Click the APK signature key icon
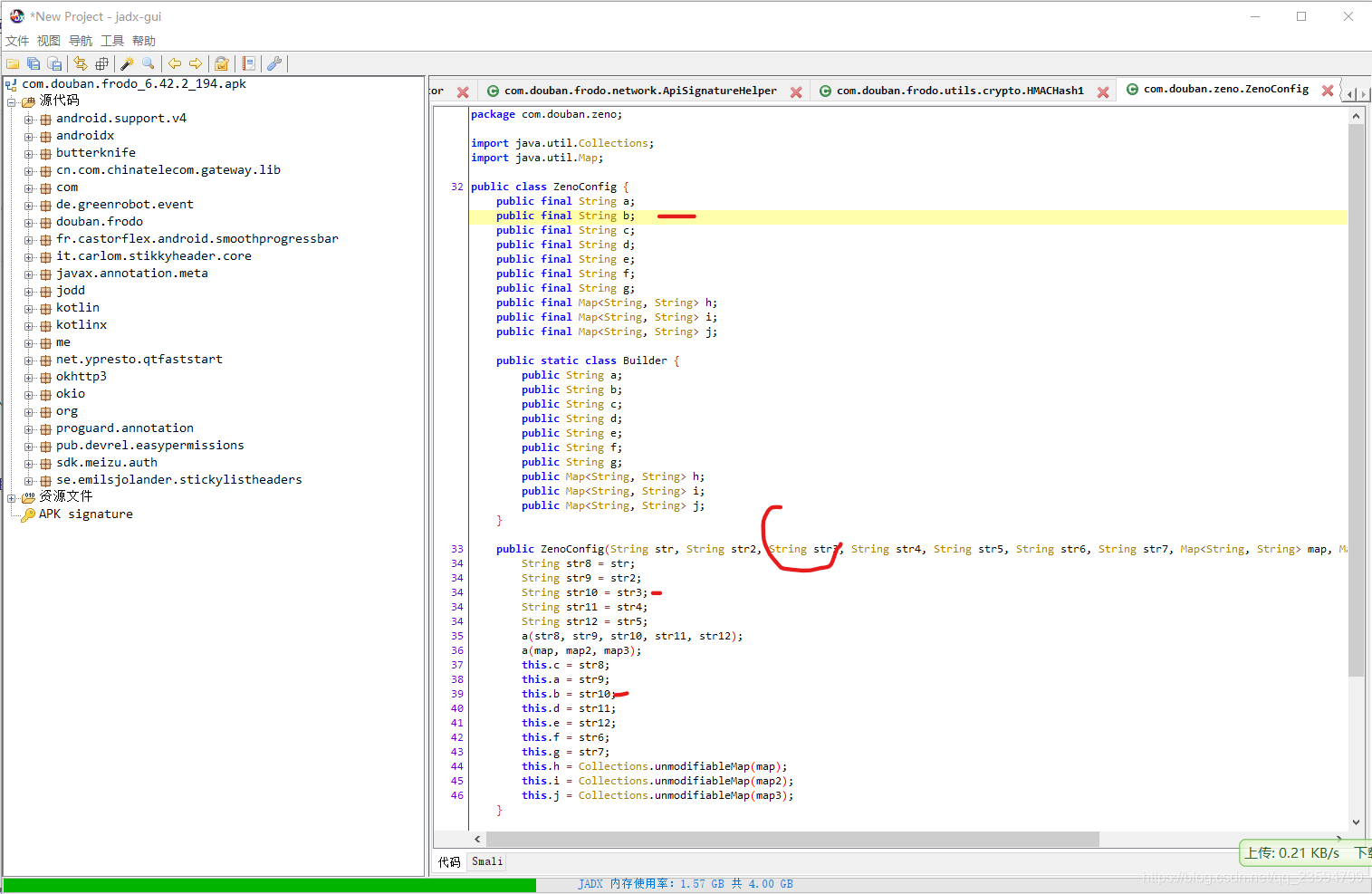Viewport: 1372px width, 894px height. (28, 514)
